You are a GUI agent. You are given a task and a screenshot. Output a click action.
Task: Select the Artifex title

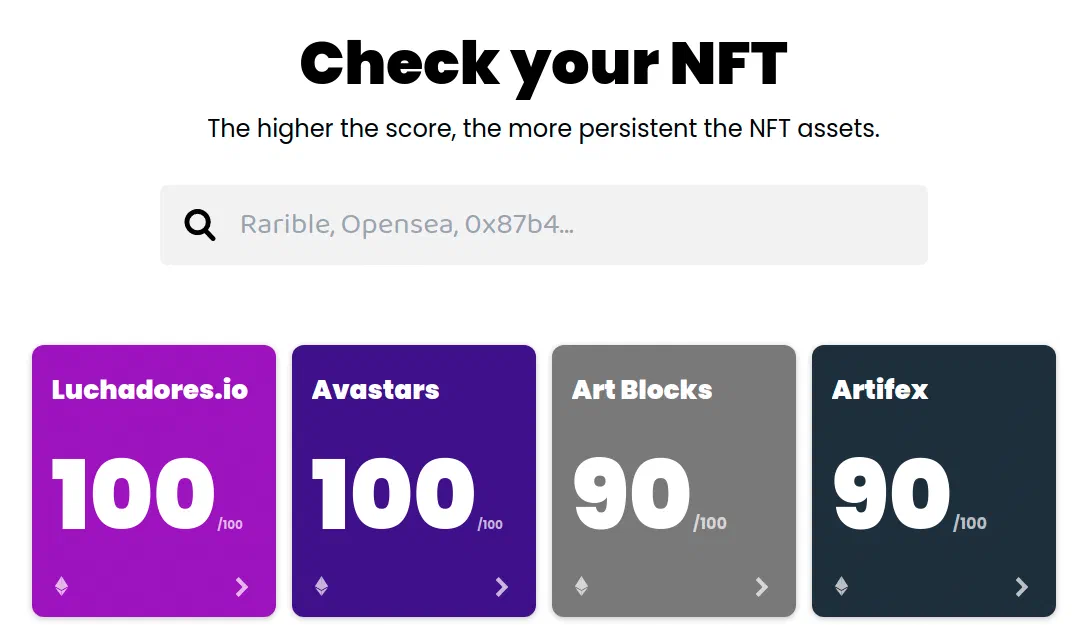pos(880,390)
